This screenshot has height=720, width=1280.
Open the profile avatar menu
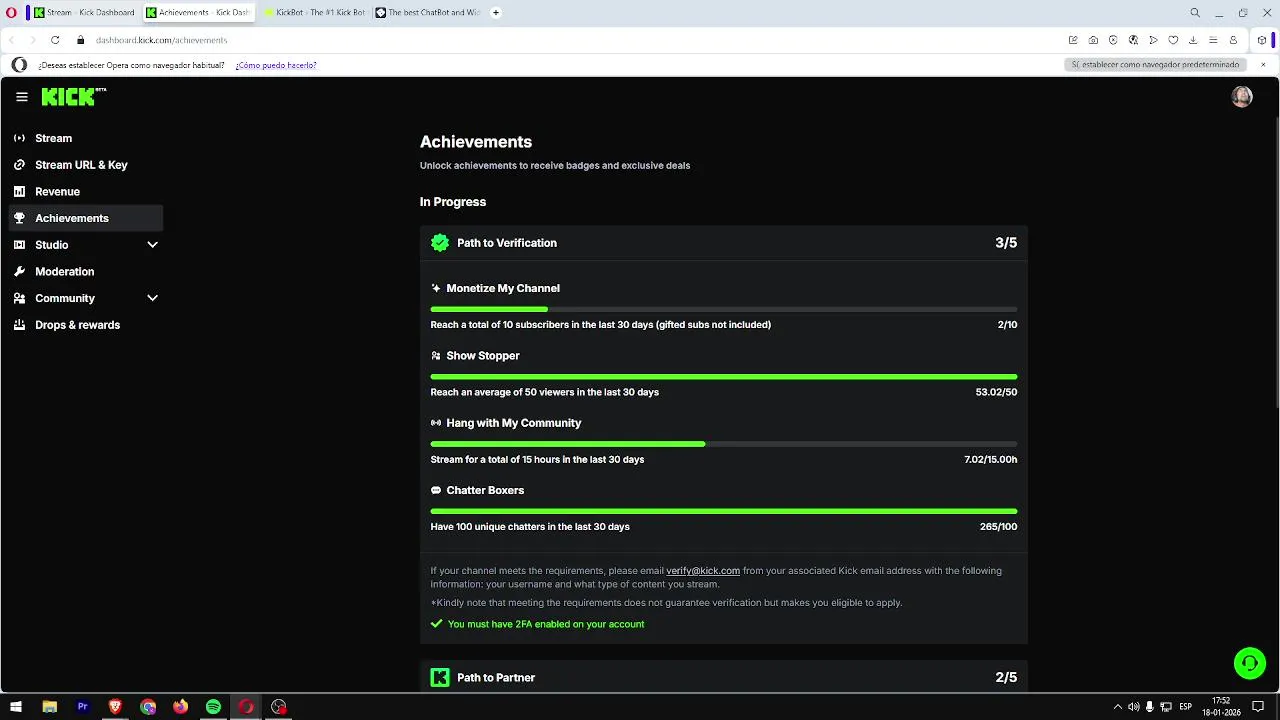pos(1242,97)
